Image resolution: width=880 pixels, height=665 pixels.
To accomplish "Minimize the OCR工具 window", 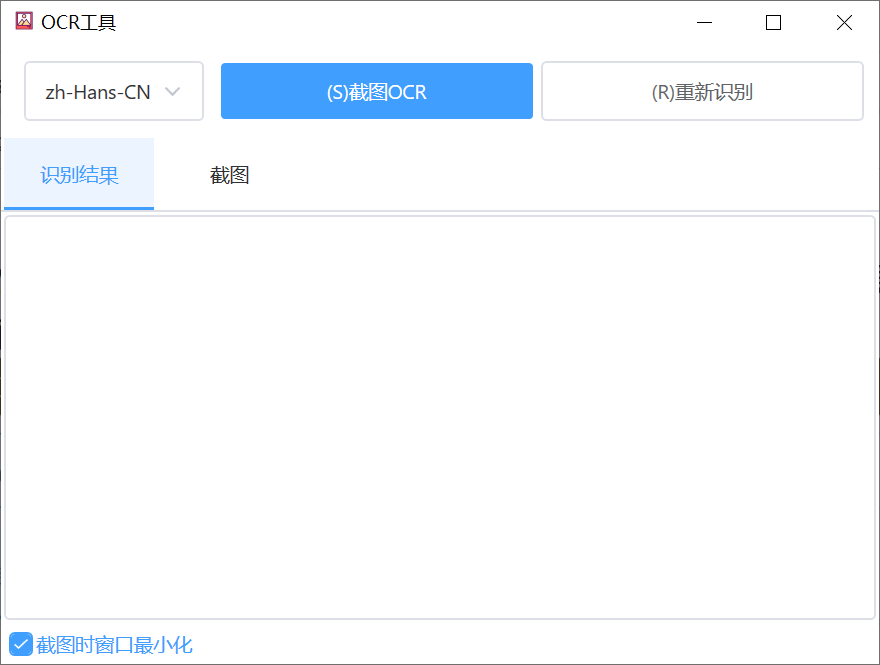I will [x=704, y=22].
